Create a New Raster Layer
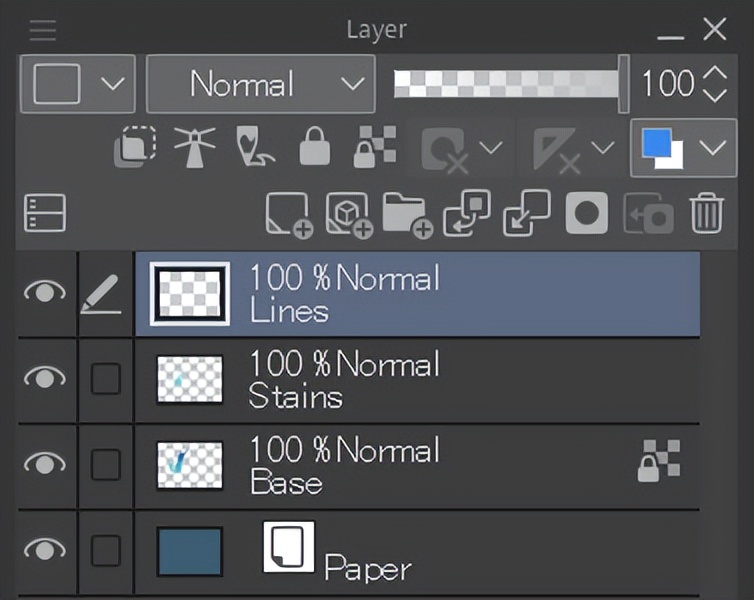Image resolution: width=754 pixels, height=600 pixels. [x=289, y=214]
